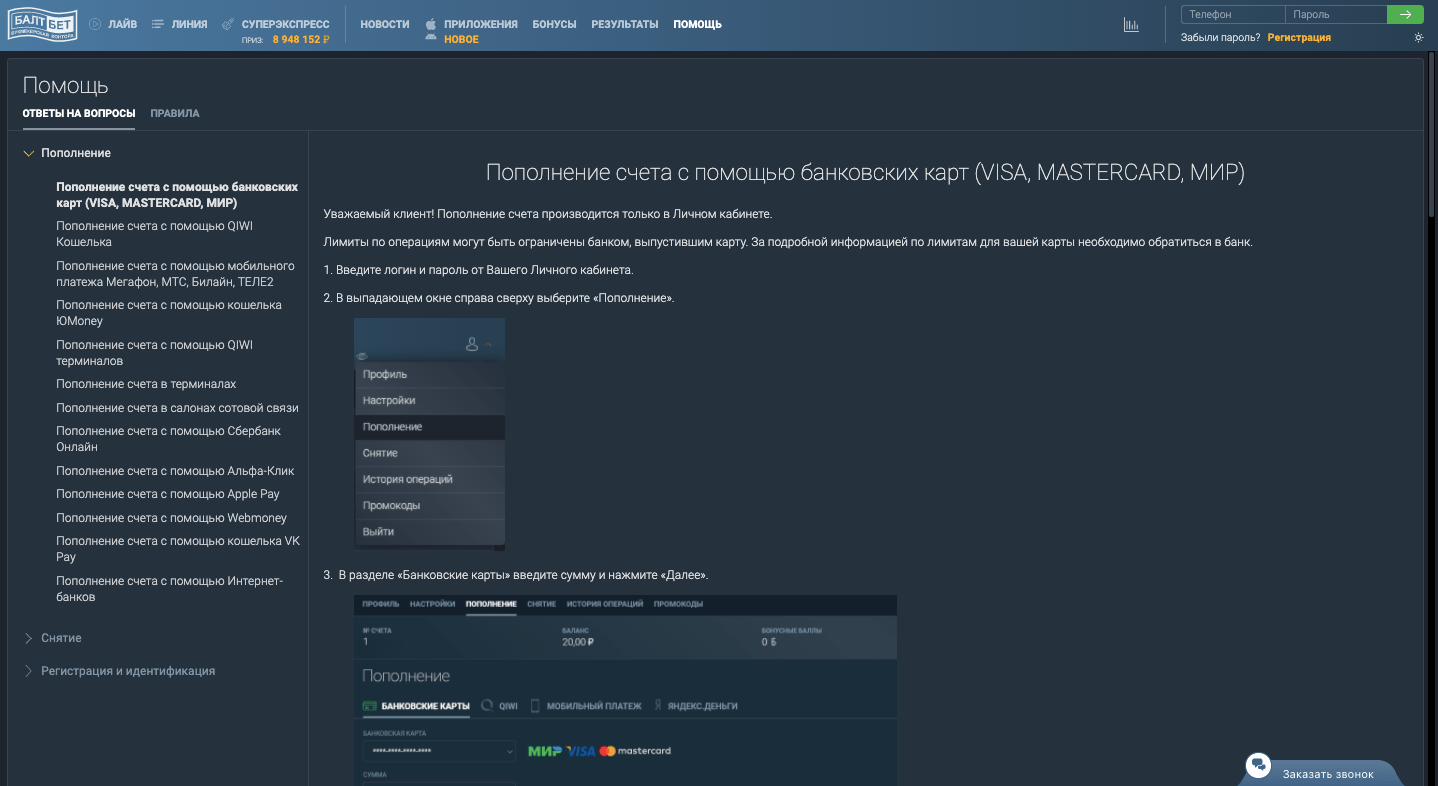Open the ЛИНИЯ menu item
This screenshot has height=786, width=1438.
tap(190, 24)
